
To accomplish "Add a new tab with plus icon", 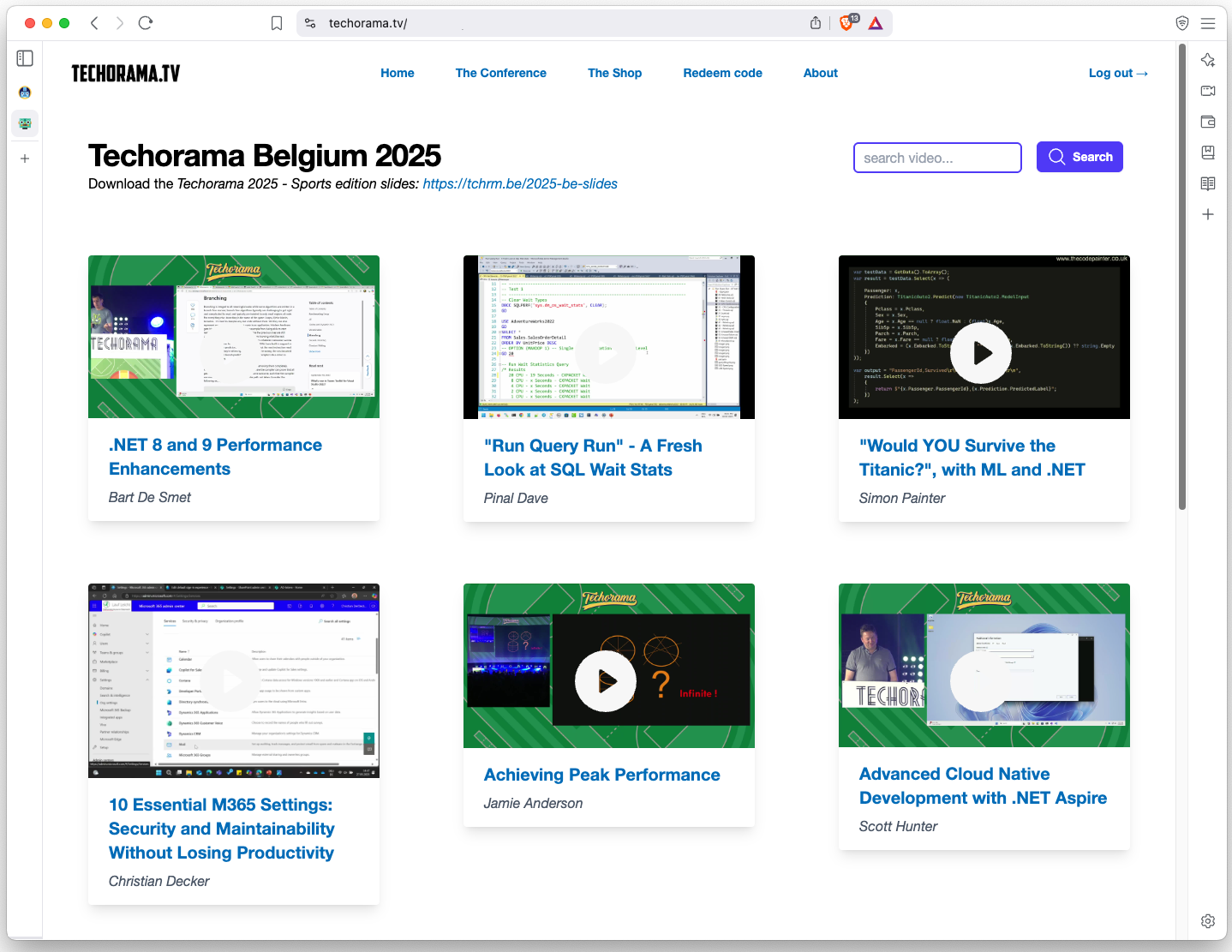I will tap(25, 159).
